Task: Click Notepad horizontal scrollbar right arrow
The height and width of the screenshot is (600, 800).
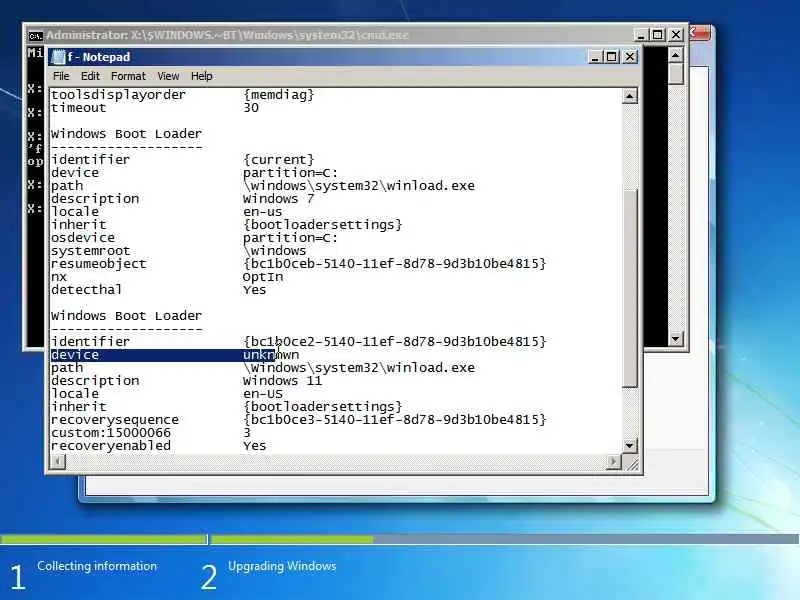Action: coord(613,462)
